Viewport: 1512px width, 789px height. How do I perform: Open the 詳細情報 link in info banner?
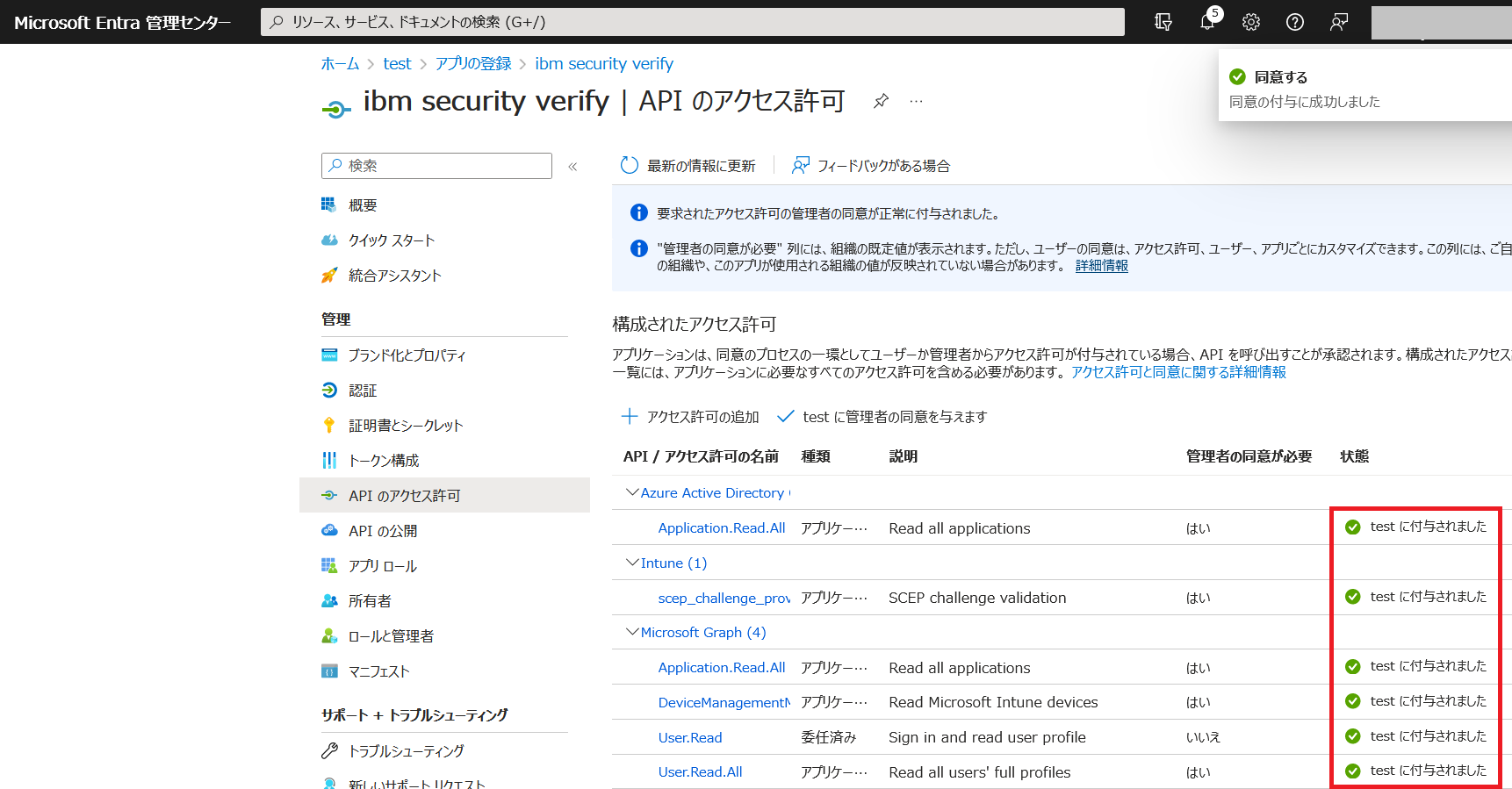pyautogui.click(x=1101, y=265)
